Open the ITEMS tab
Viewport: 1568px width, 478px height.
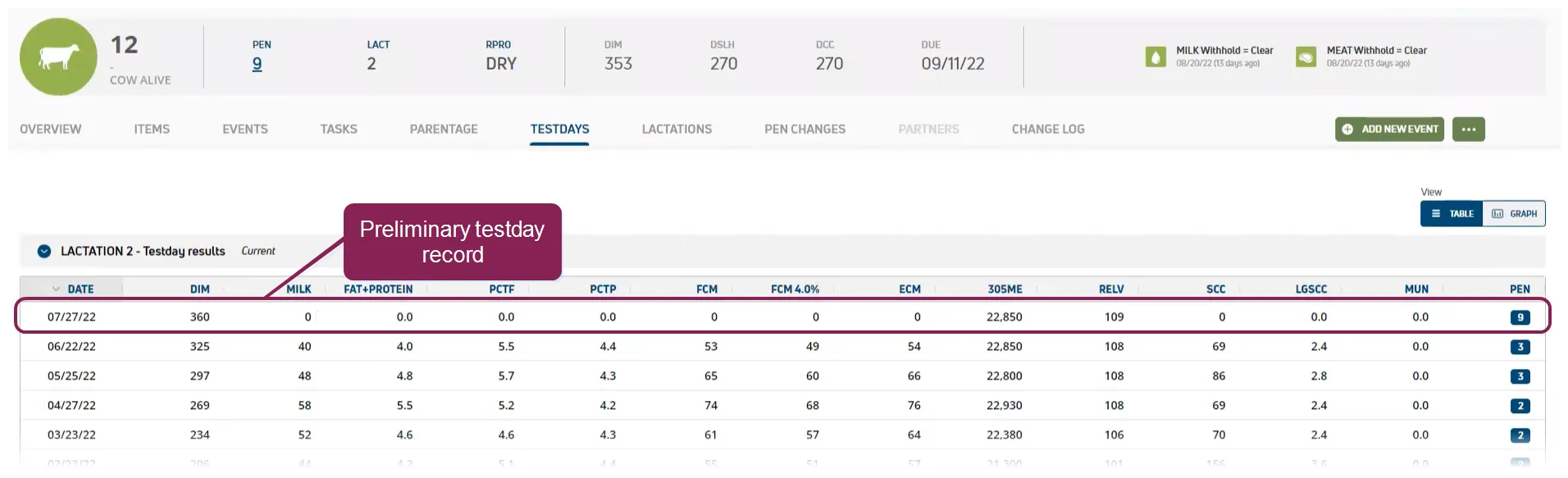click(x=152, y=129)
